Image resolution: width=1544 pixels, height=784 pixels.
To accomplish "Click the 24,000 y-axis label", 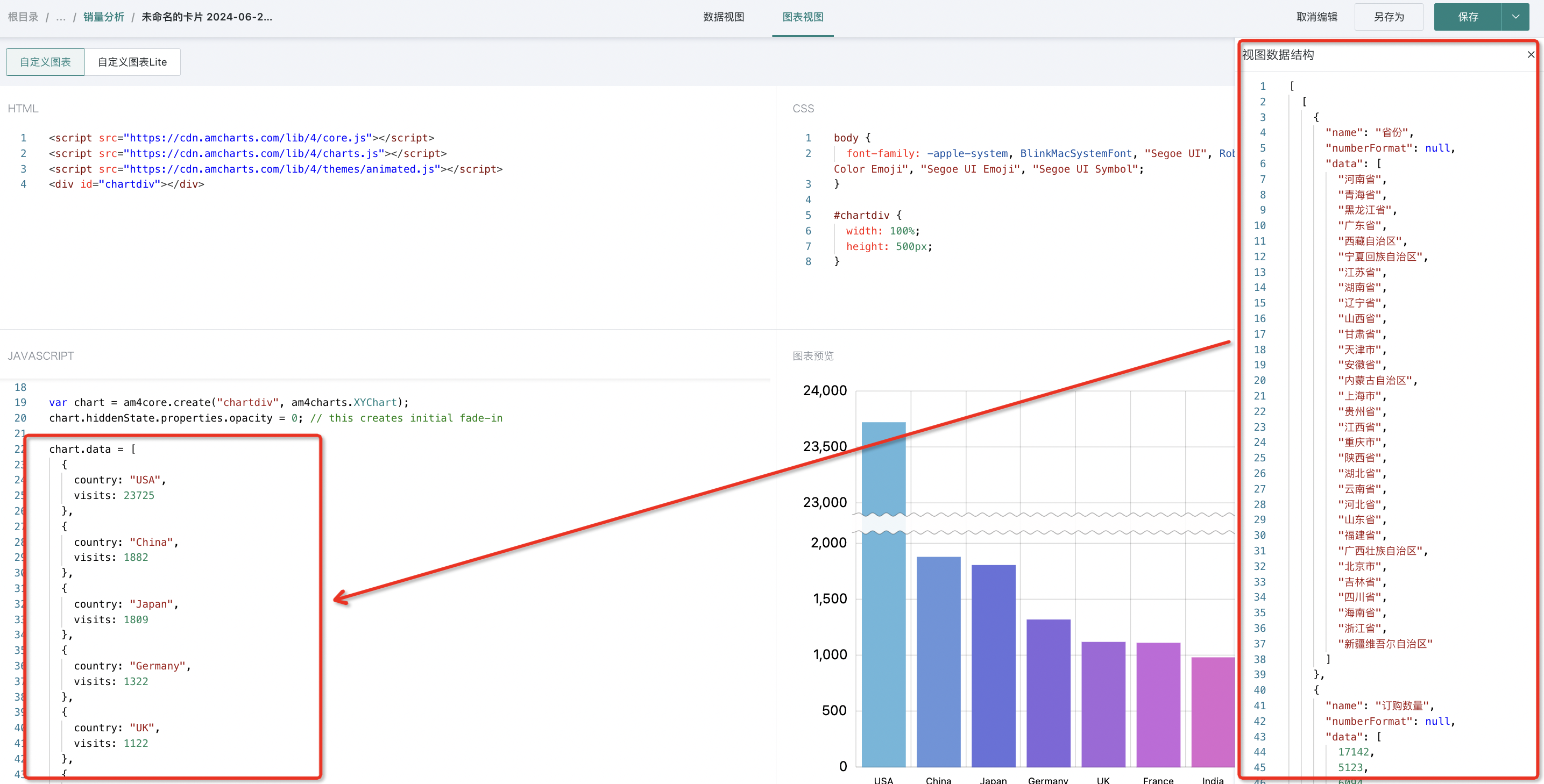I will pos(825,390).
